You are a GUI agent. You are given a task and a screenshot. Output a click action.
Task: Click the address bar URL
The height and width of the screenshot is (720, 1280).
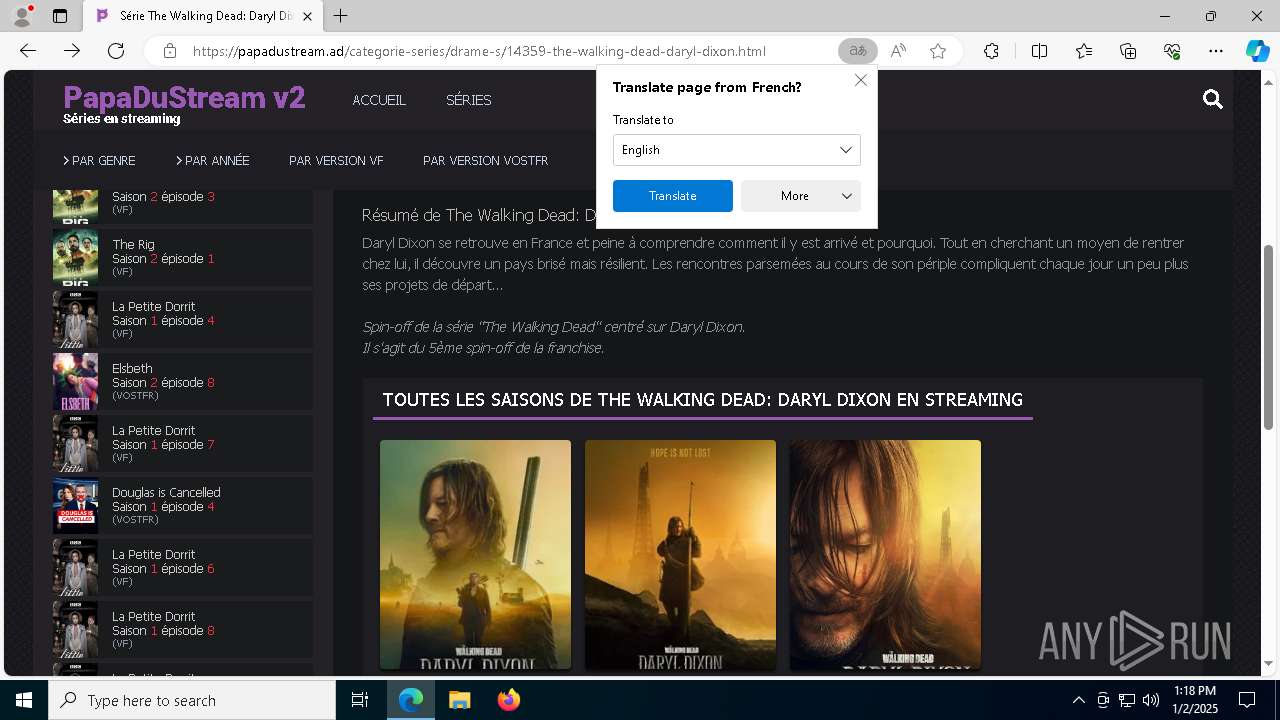pos(479,51)
